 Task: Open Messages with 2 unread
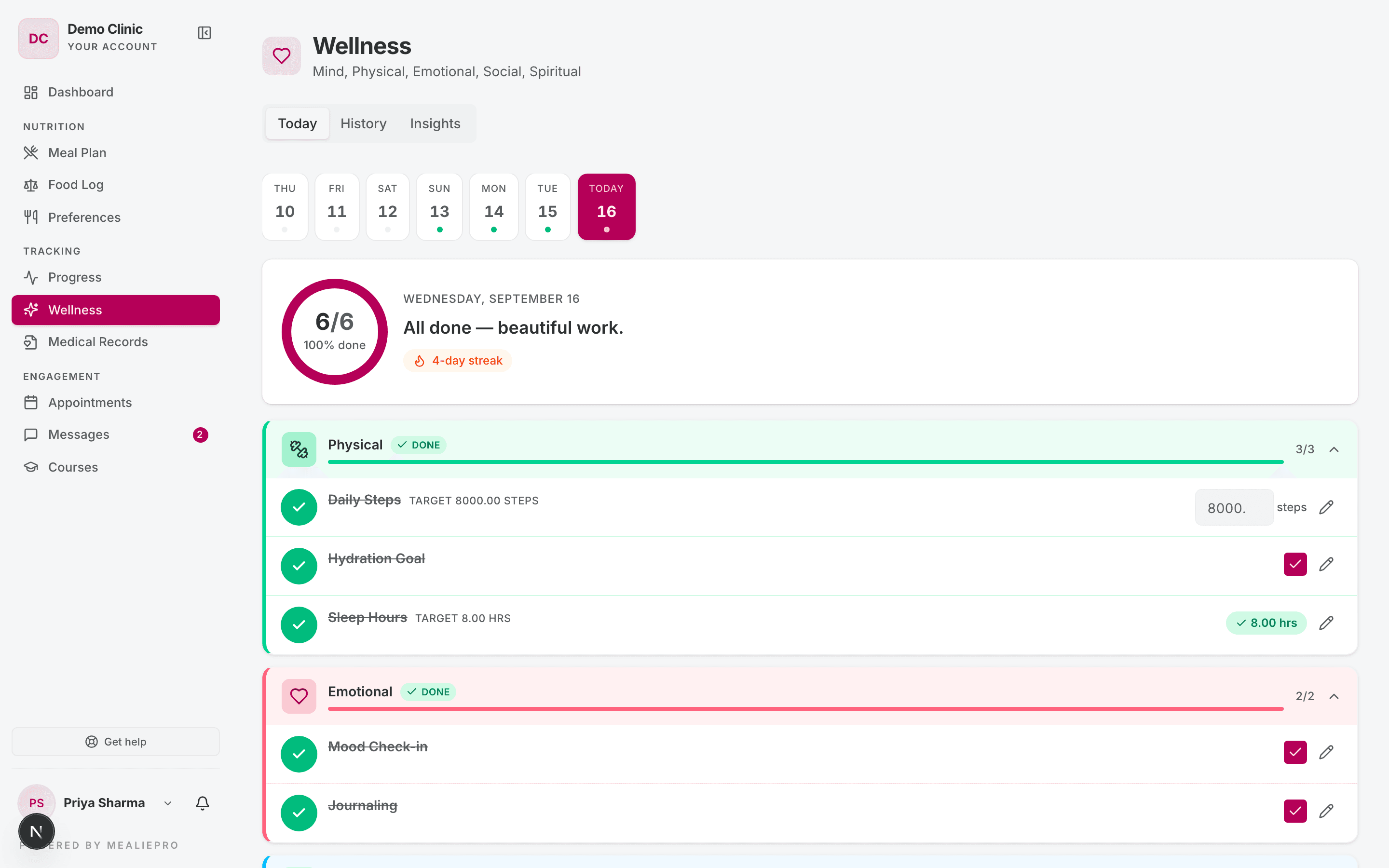[x=115, y=434]
